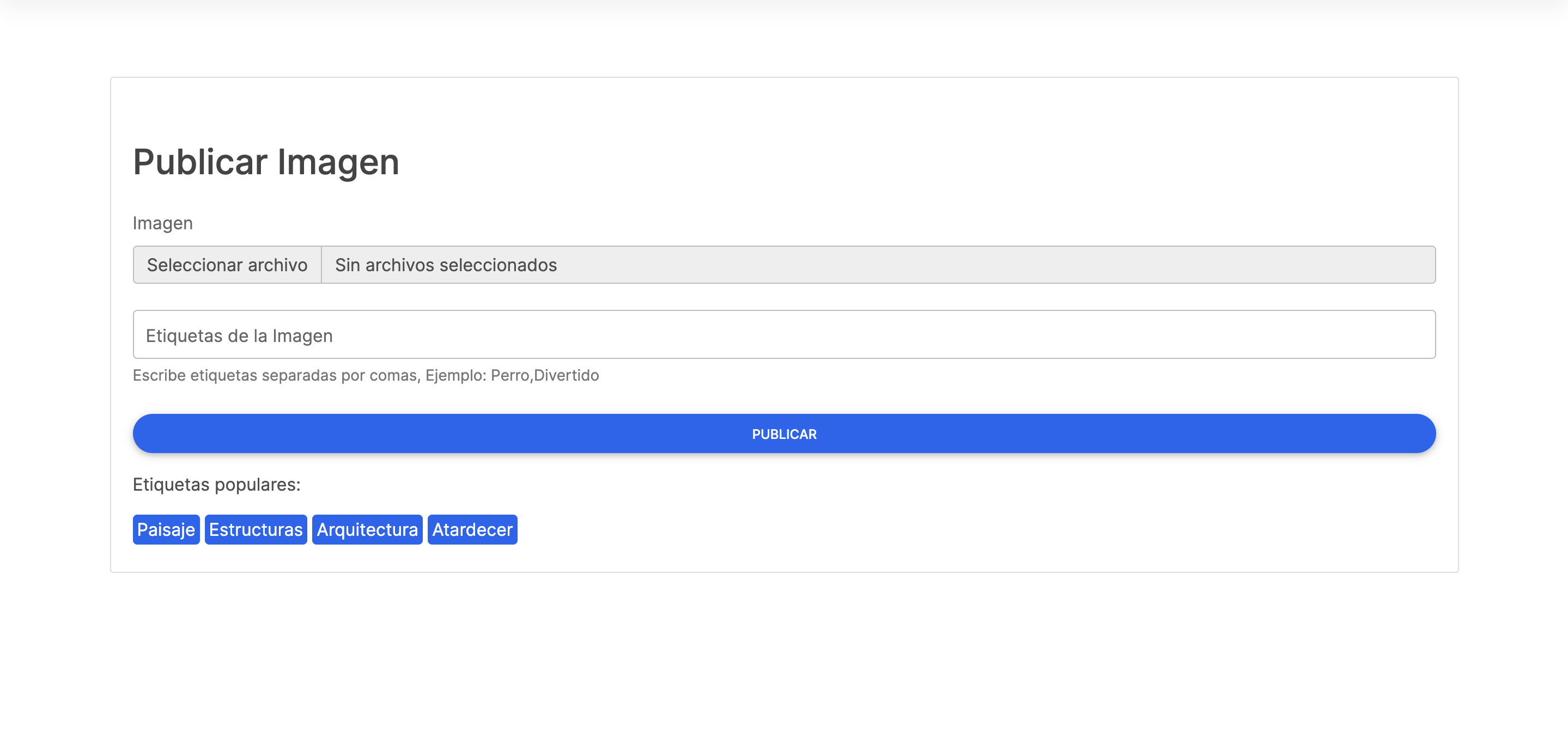Click the 'Escribe etiquetas separadas por comas' hint
Screen dimensions: 1568x733
[x=366, y=375]
